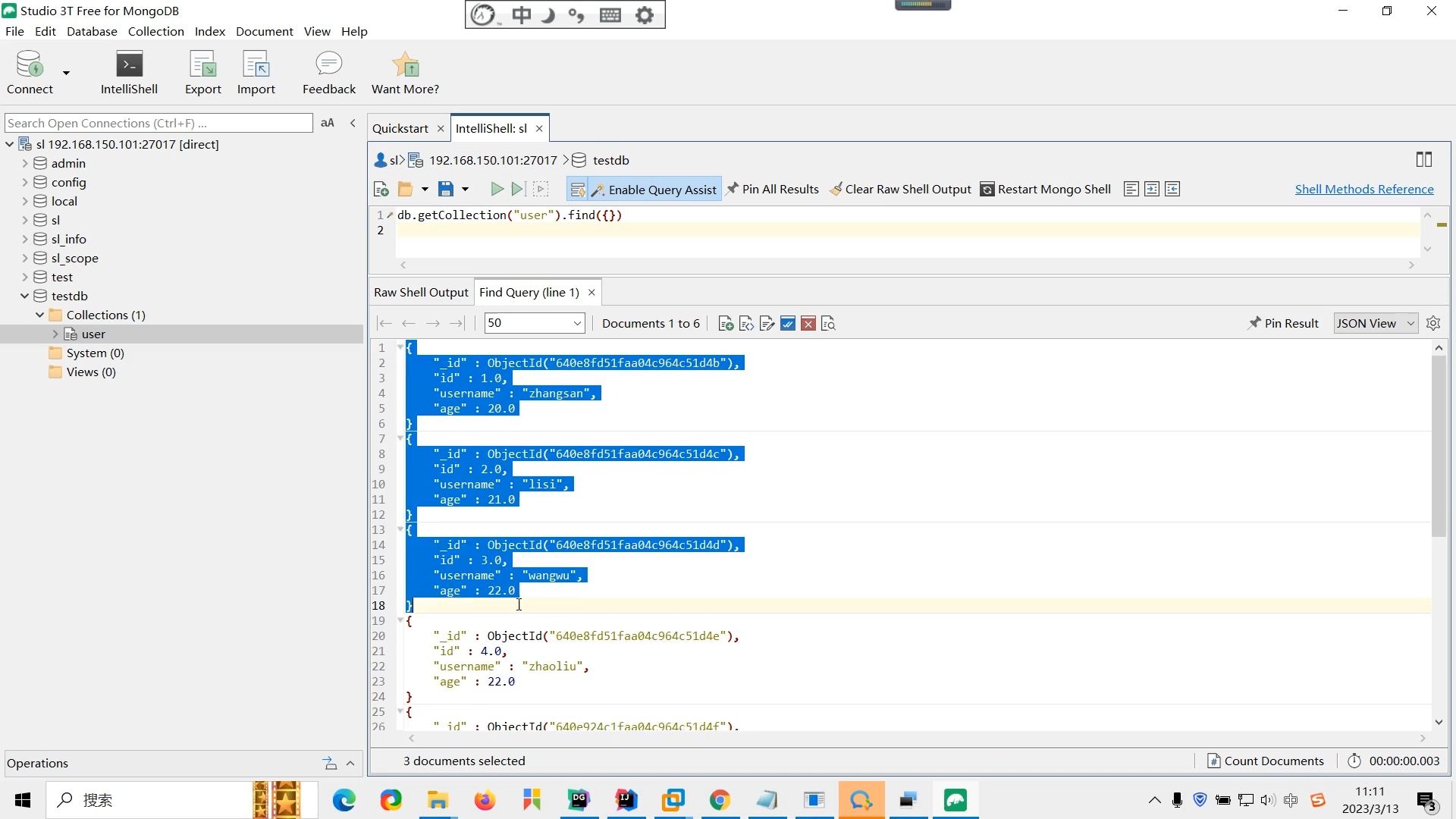Click the results vertical scrollbar
Viewport: 1456px width, 819px height.
1439,445
